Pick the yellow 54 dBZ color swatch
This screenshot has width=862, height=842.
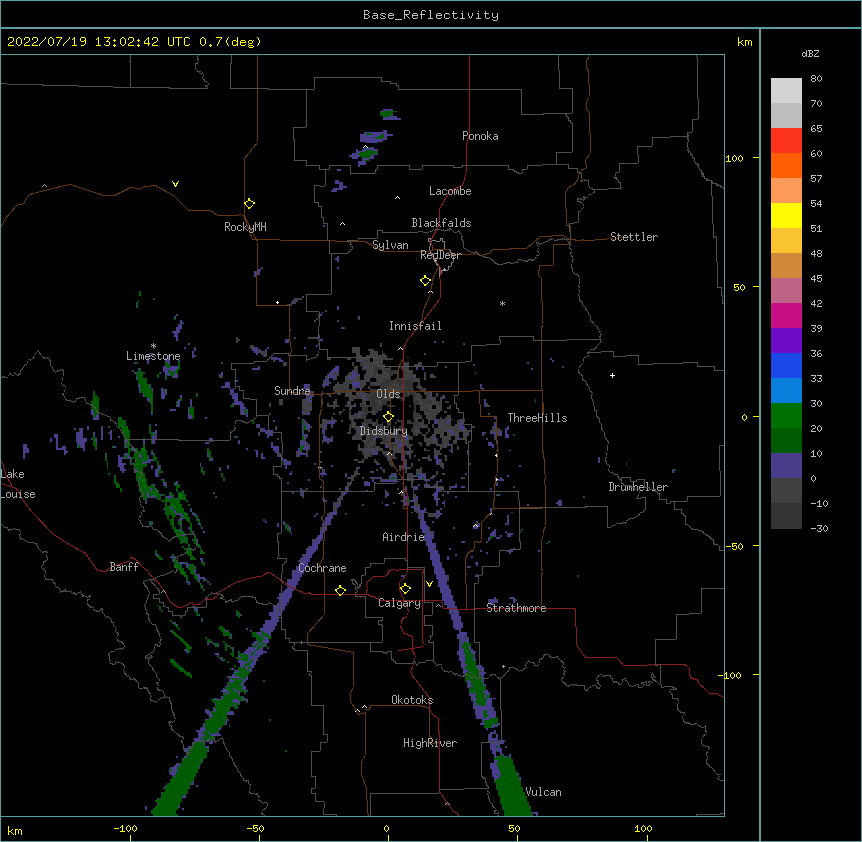click(786, 215)
